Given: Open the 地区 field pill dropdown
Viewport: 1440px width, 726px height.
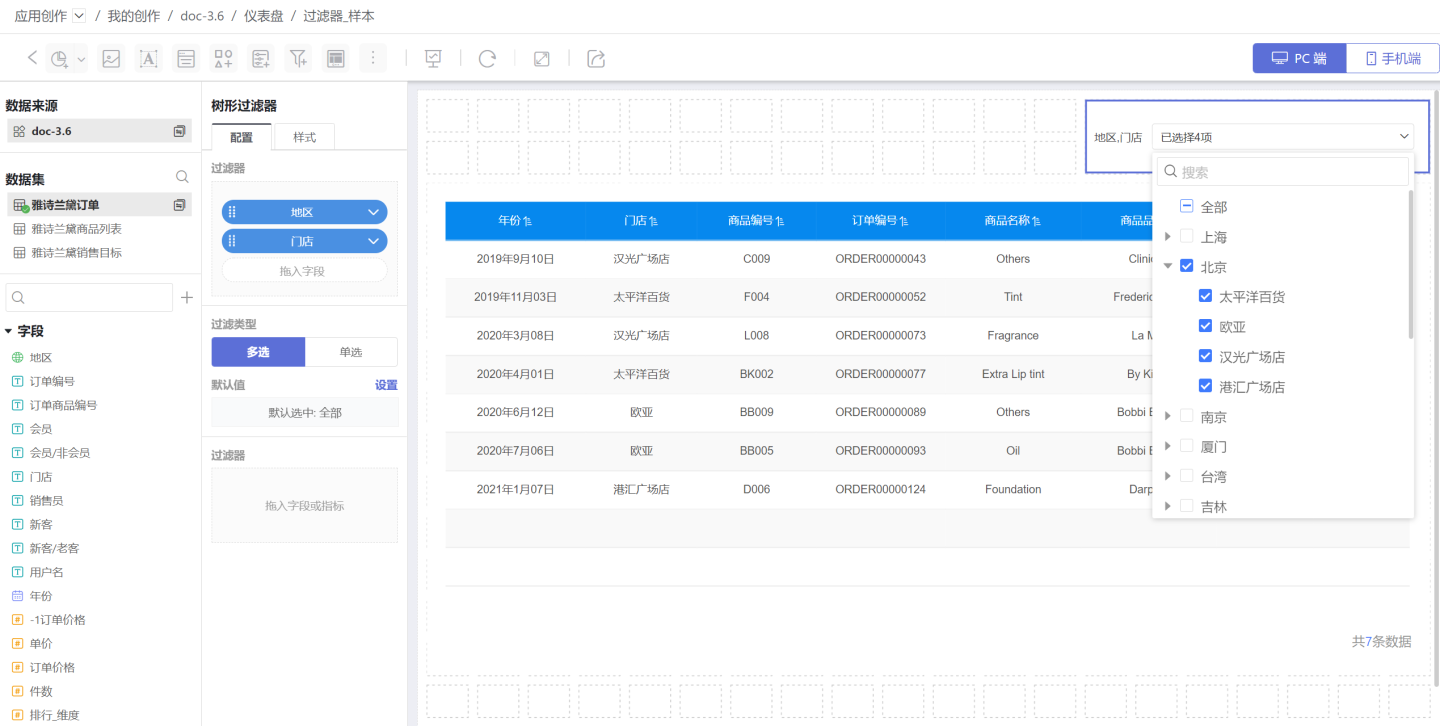Looking at the screenshot, I should pyautogui.click(x=373, y=212).
